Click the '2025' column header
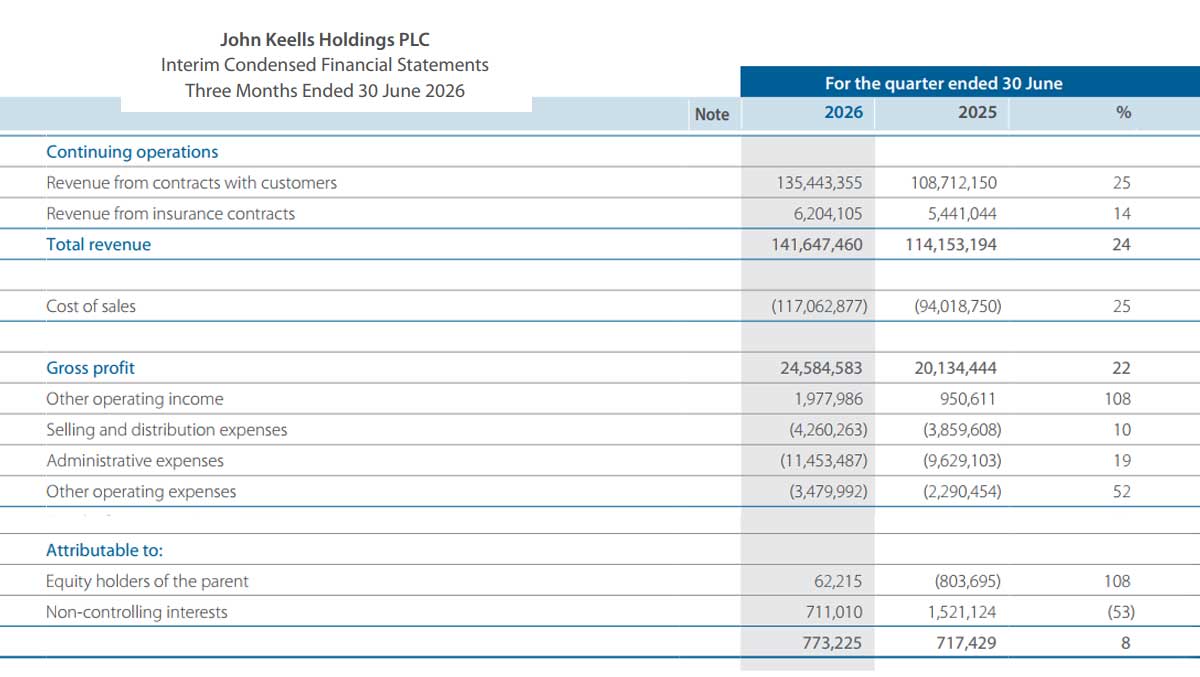 click(x=977, y=113)
